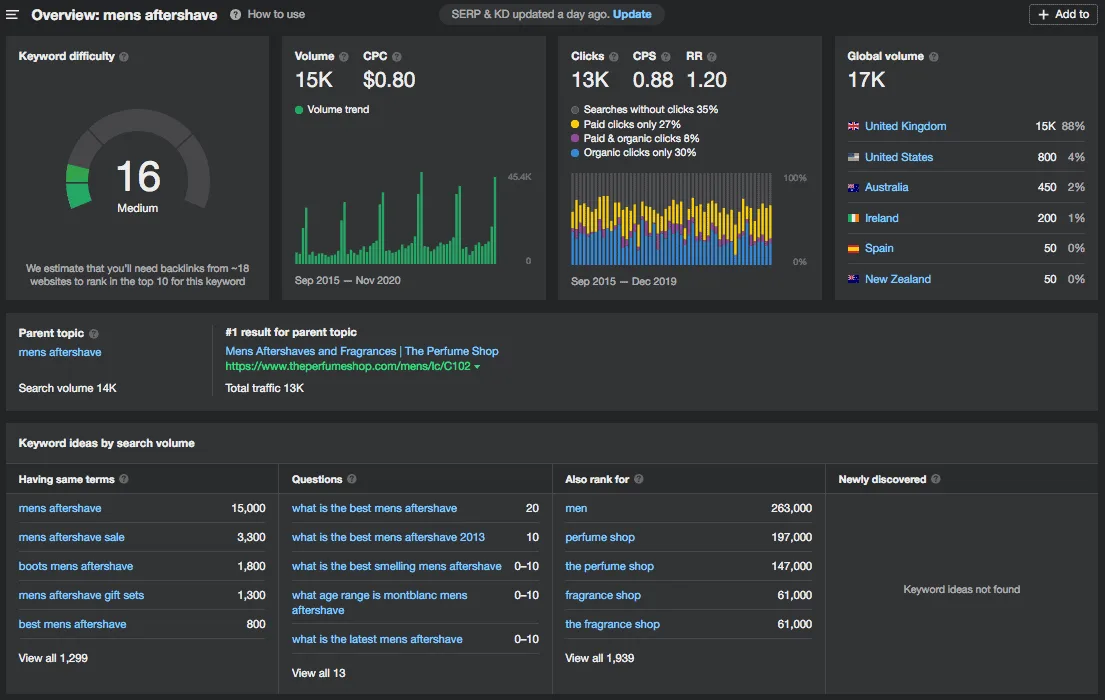Open the United States country link
This screenshot has height=700, width=1105.
pyautogui.click(x=899, y=157)
